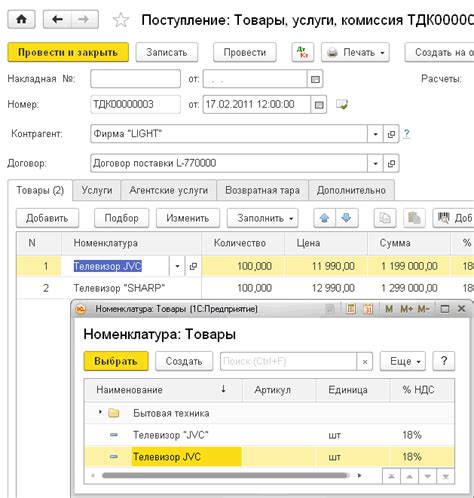Screen dimensions: 474x498
Task: Open the Печать dropdown menu
Action: pos(355,52)
